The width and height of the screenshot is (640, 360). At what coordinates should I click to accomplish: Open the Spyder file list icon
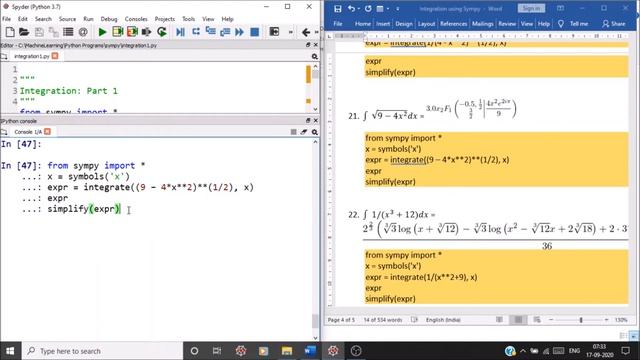[x=68, y=32]
